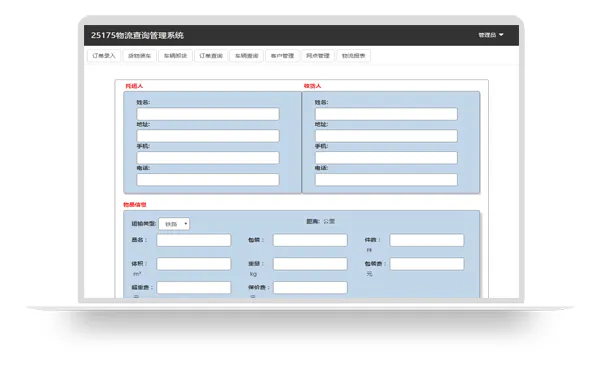Expand the 运输类型 transport type selector
Screen dimensions: 600x367
click(174, 224)
